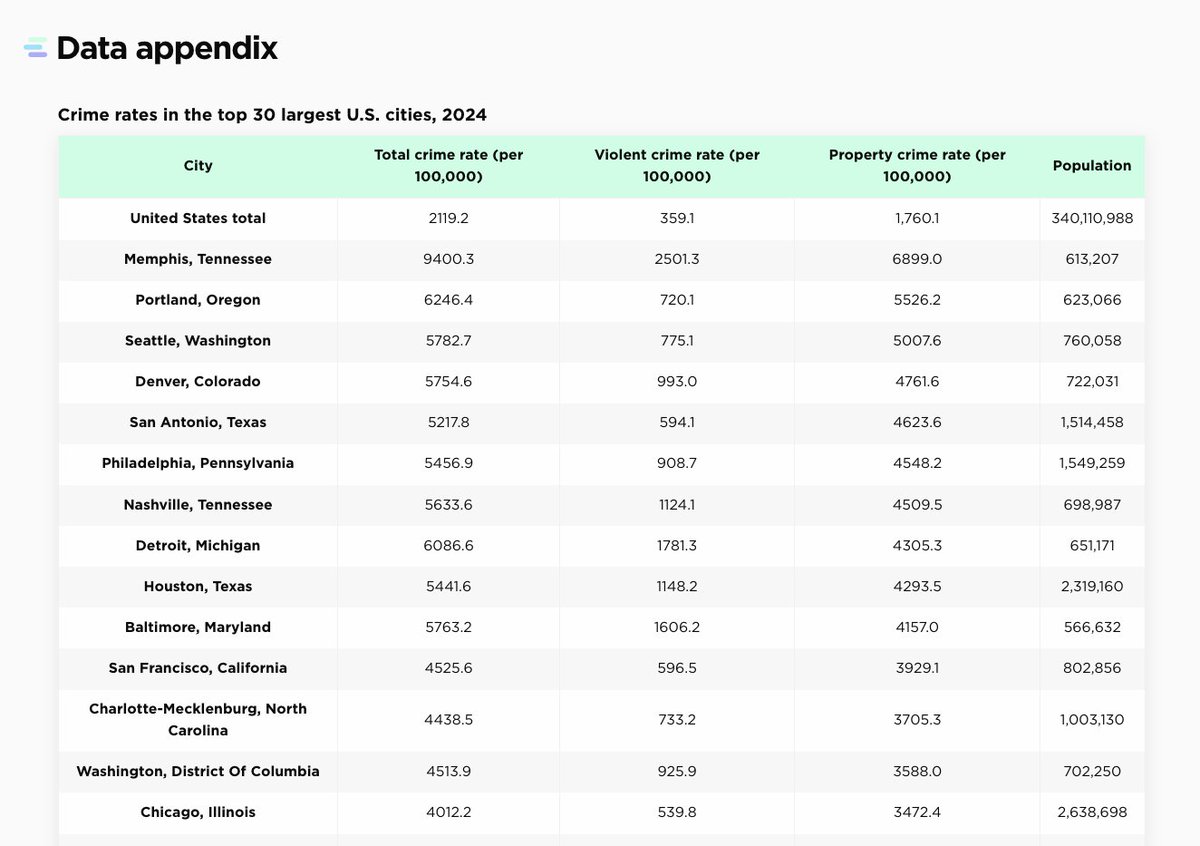The image size is (1200, 846).
Task: Select the Philadelphia, Pennsylvania city cell
Action: click(198, 464)
